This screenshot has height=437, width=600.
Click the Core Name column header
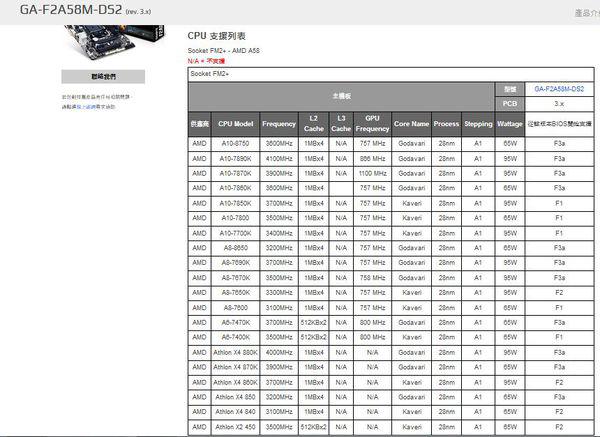click(411, 124)
